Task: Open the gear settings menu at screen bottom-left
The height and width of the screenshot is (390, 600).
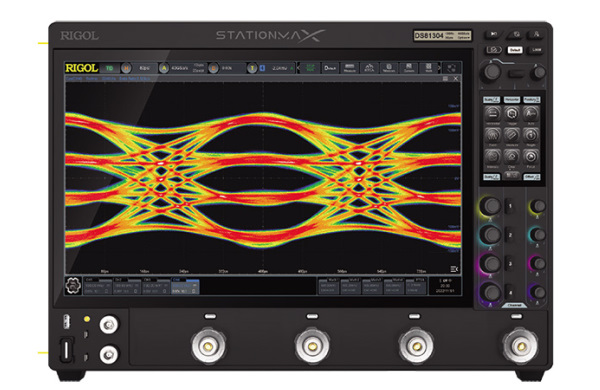Action: pos(73,285)
